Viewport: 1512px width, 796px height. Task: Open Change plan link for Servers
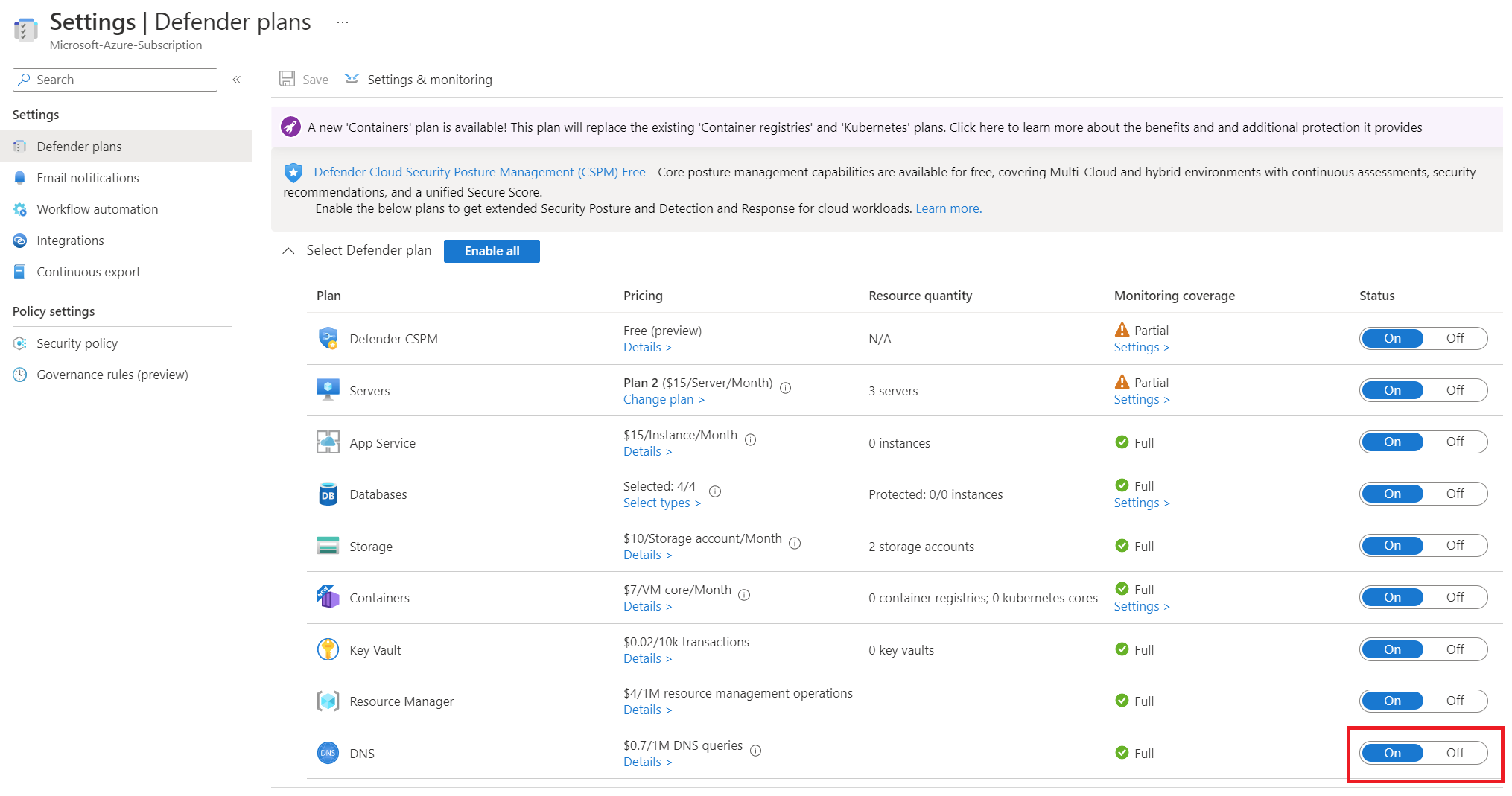pyautogui.click(x=664, y=399)
